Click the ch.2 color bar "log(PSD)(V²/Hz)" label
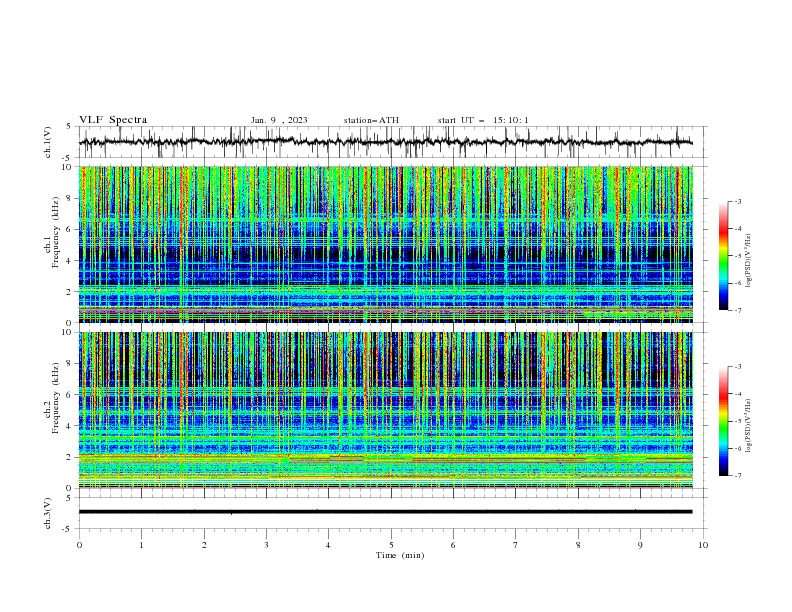Image resolution: width=792 pixels, height=612 pixels. coord(749,426)
